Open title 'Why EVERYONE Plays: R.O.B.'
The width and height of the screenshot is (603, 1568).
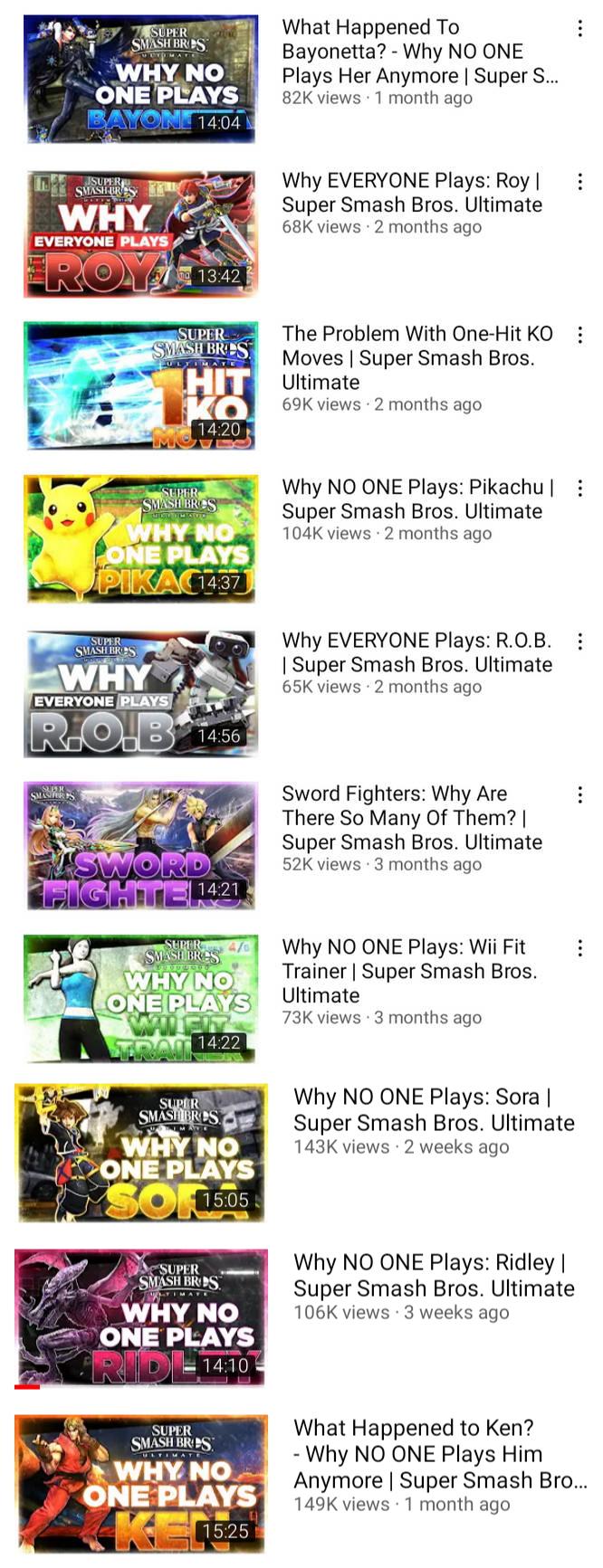[x=416, y=652]
